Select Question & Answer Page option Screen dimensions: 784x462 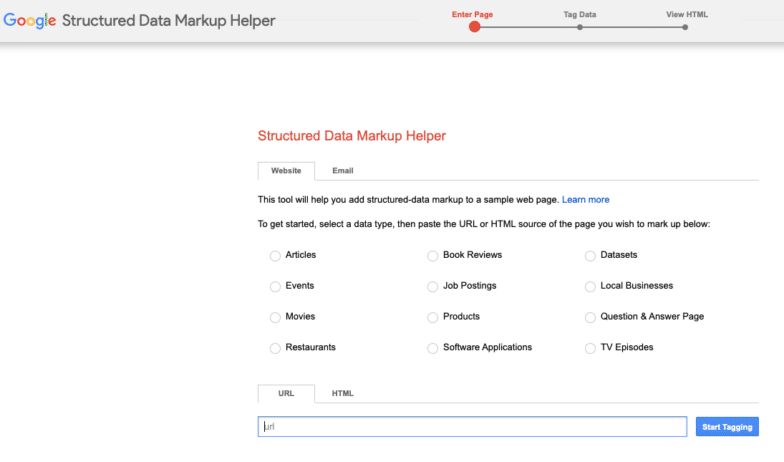point(590,318)
